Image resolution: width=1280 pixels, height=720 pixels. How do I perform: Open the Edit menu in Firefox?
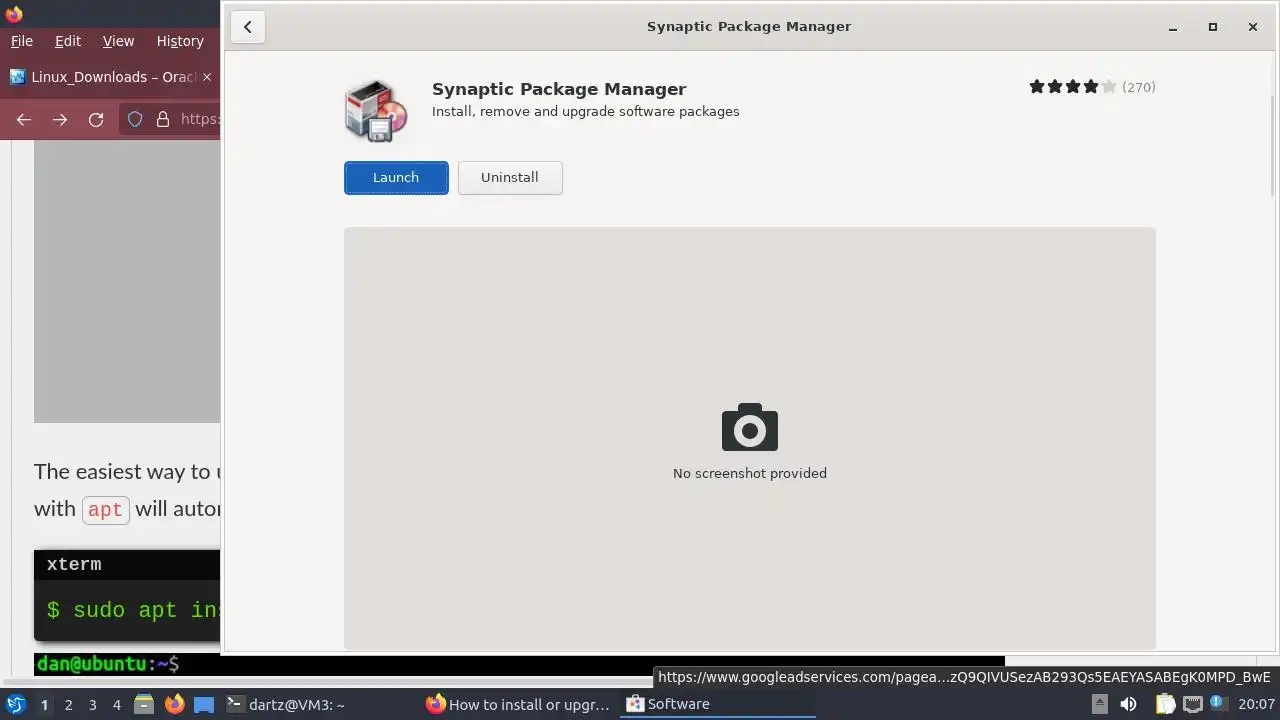click(68, 41)
